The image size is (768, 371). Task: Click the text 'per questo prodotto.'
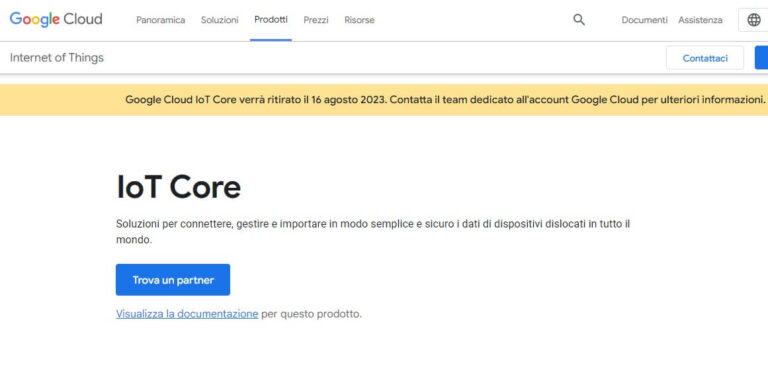(x=312, y=314)
